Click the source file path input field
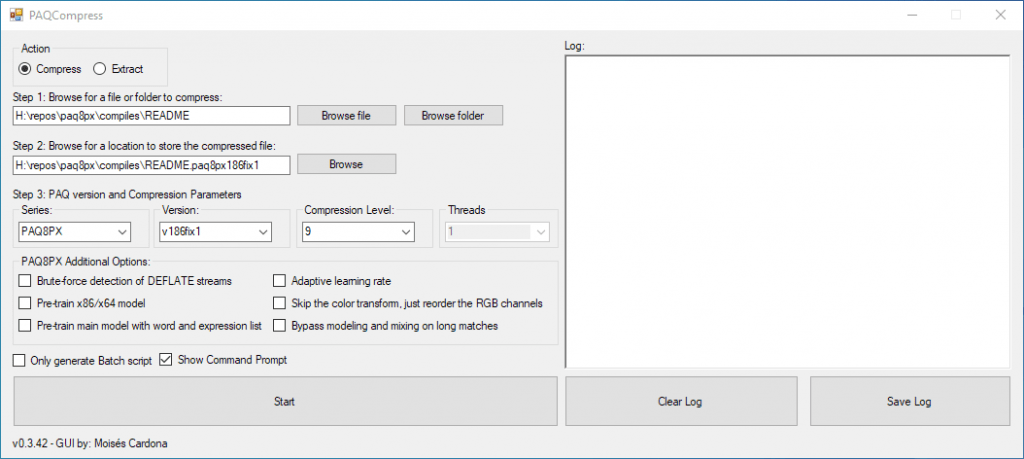 point(152,116)
